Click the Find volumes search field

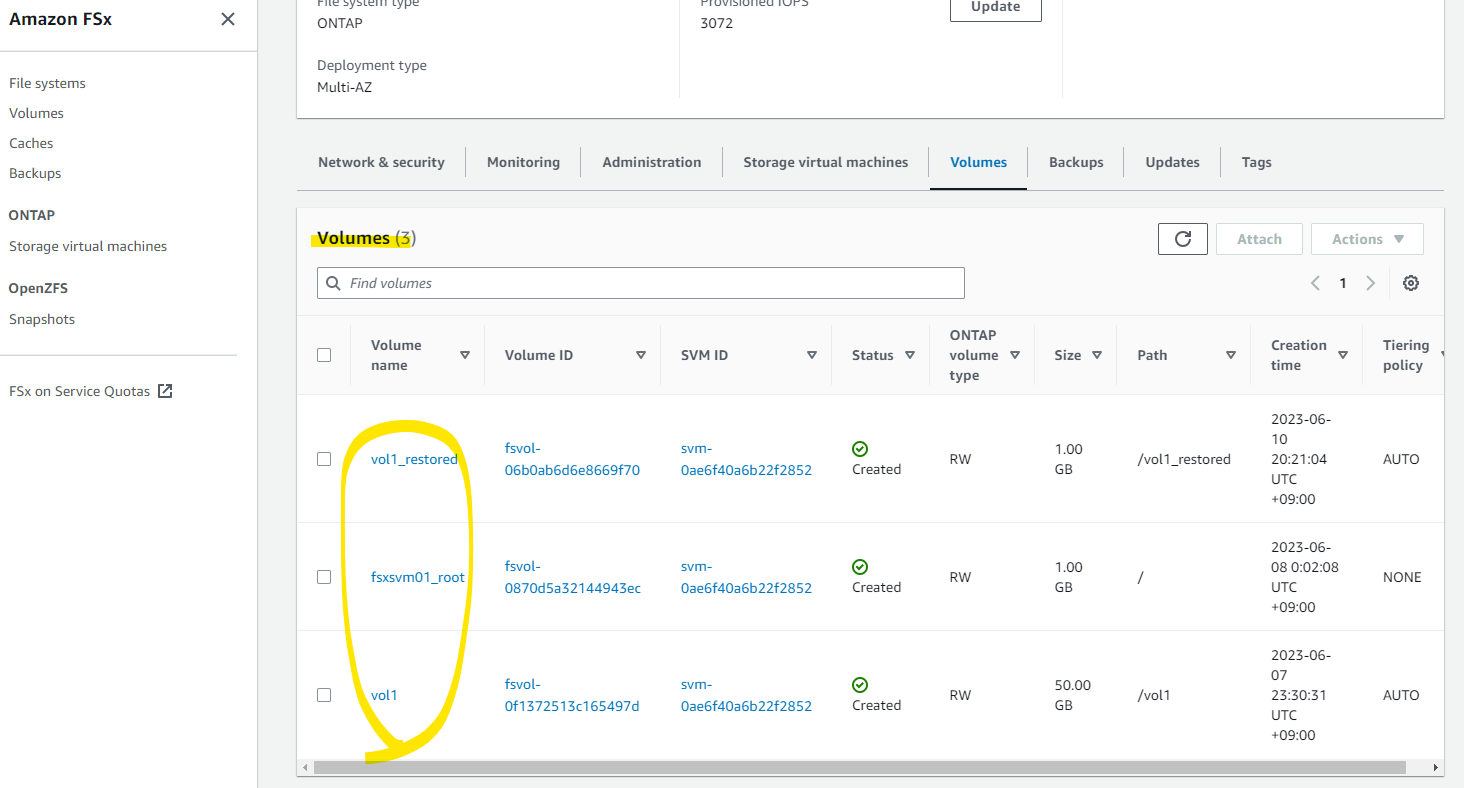point(641,283)
